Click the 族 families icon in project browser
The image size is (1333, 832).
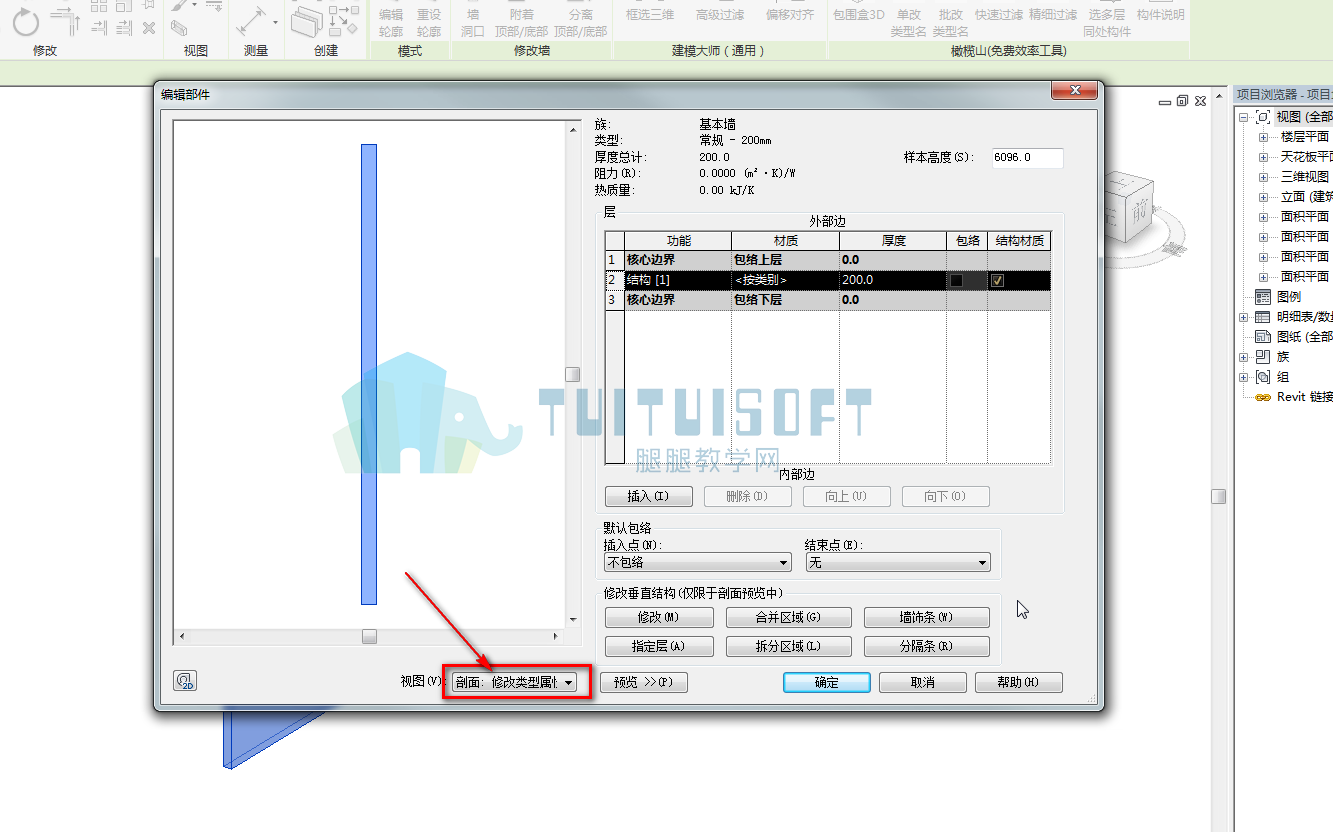(1264, 357)
